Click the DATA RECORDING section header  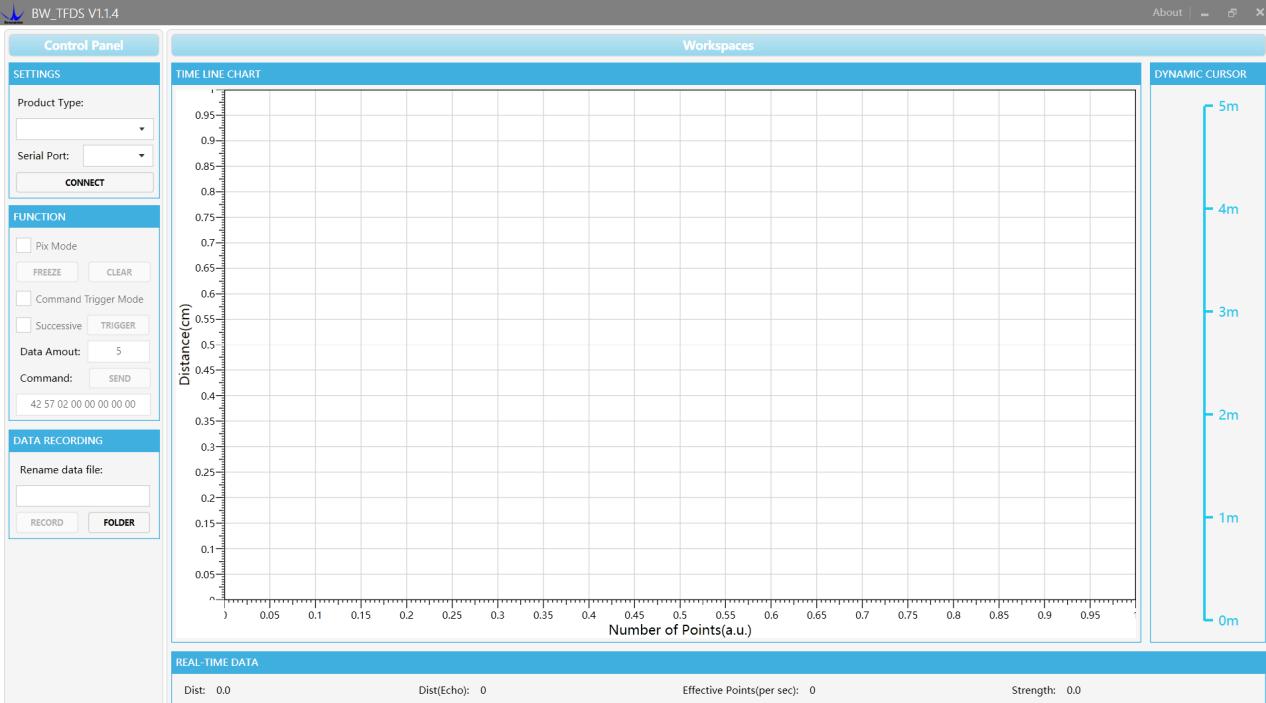click(x=84, y=440)
